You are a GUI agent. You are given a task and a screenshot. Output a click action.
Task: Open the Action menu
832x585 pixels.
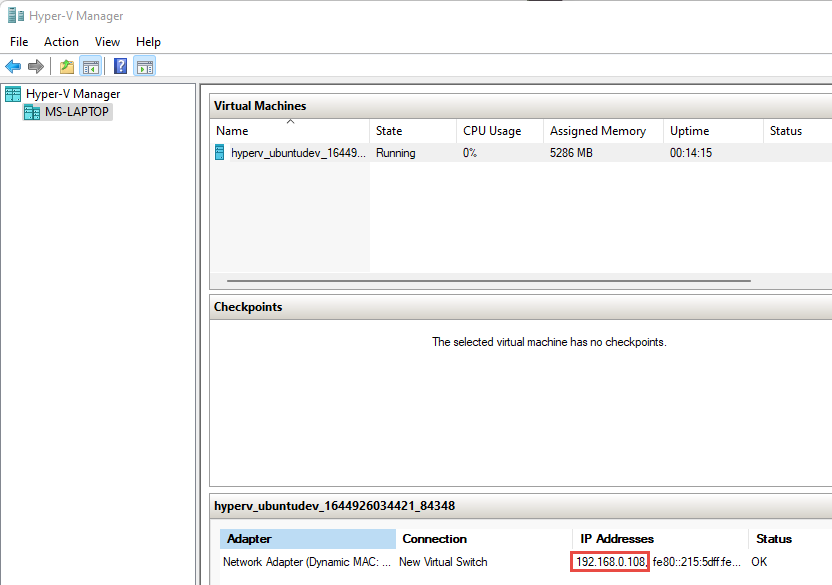coord(61,42)
